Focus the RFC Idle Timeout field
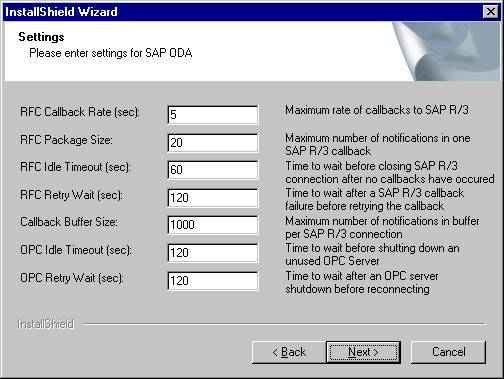Image resolution: width=504 pixels, height=379 pixels. point(213,170)
